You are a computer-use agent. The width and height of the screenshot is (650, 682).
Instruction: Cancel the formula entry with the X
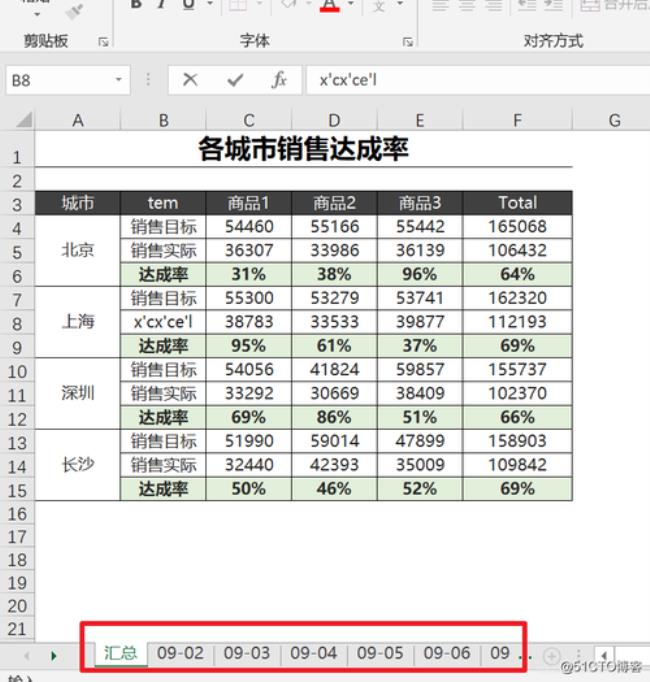coord(190,80)
